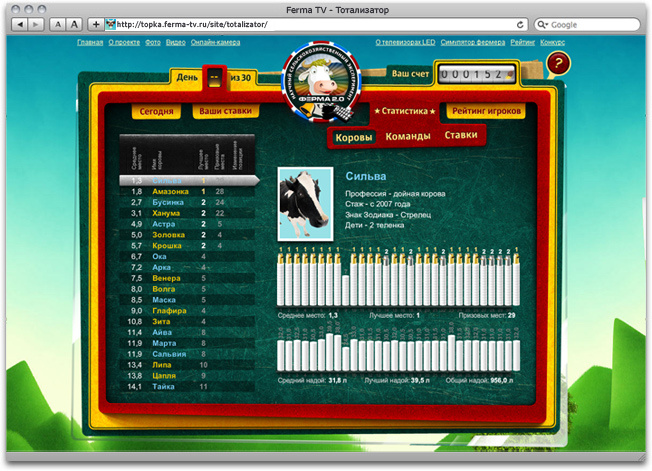The image size is (652, 471).
Task: Click the browser forward arrow button
Action: [37, 23]
